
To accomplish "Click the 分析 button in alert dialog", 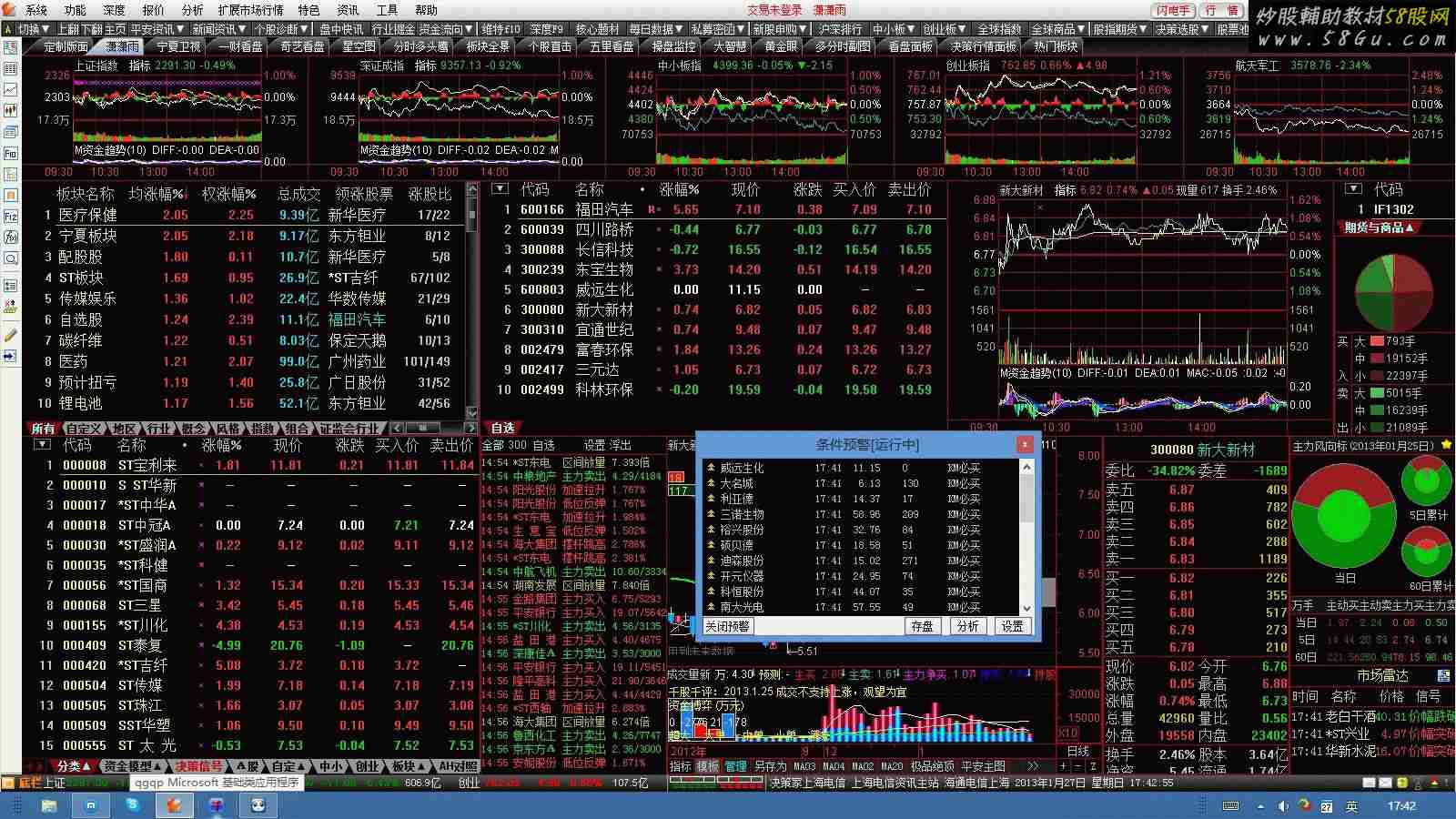I will [967, 626].
